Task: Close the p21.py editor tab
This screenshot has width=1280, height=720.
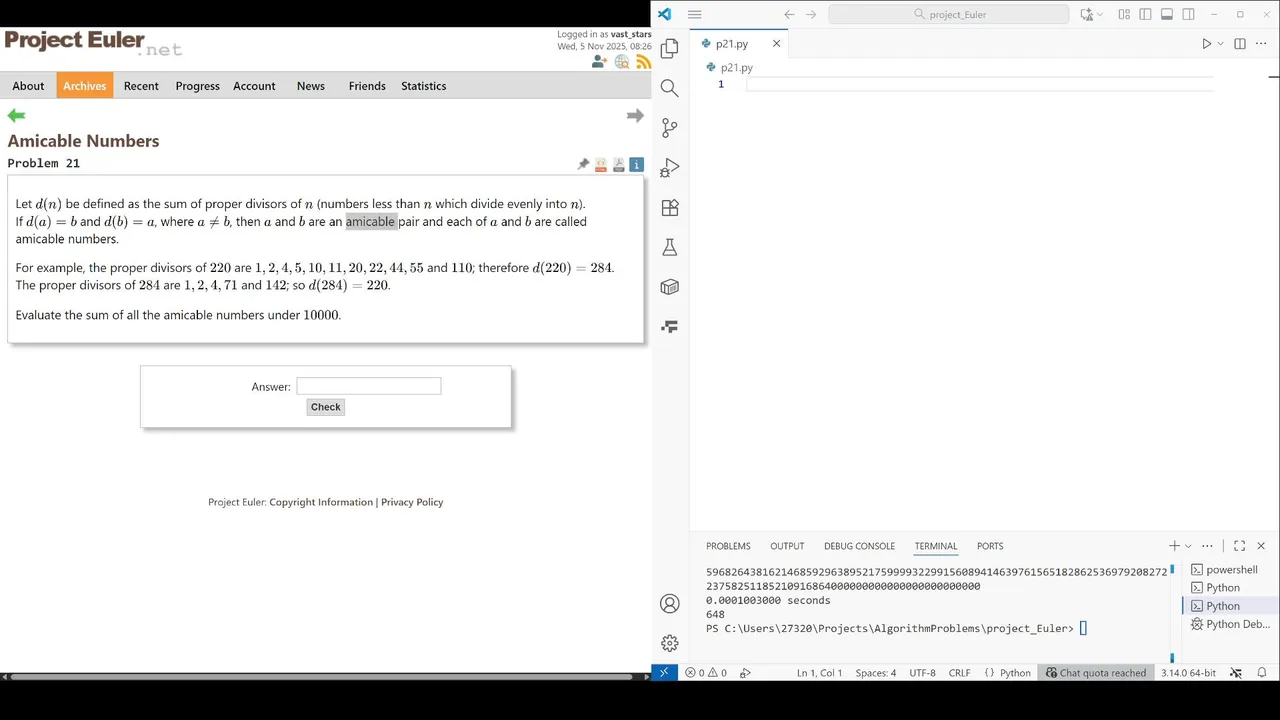Action: click(776, 44)
